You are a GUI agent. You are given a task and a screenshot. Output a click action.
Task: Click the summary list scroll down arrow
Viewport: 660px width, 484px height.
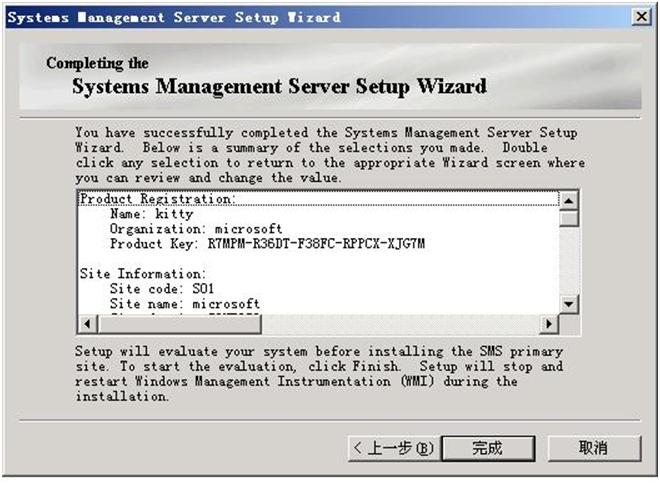coord(569,304)
